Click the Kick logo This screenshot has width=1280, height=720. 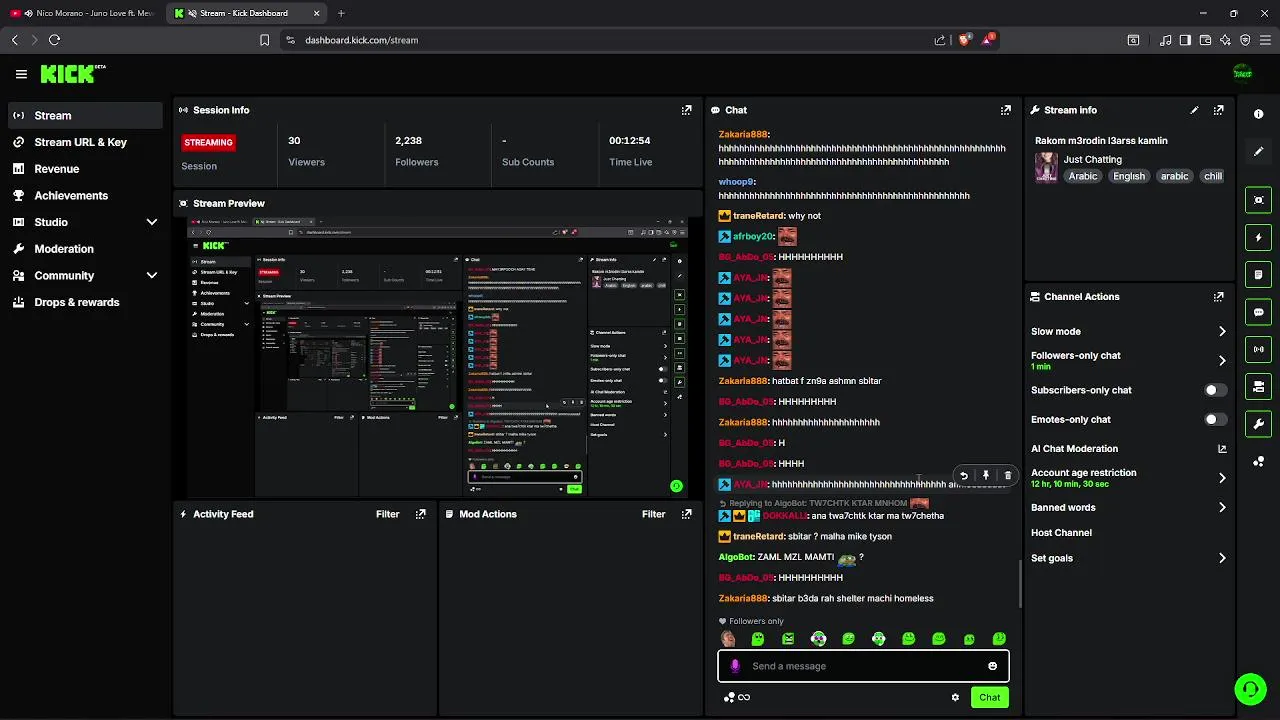(72, 74)
